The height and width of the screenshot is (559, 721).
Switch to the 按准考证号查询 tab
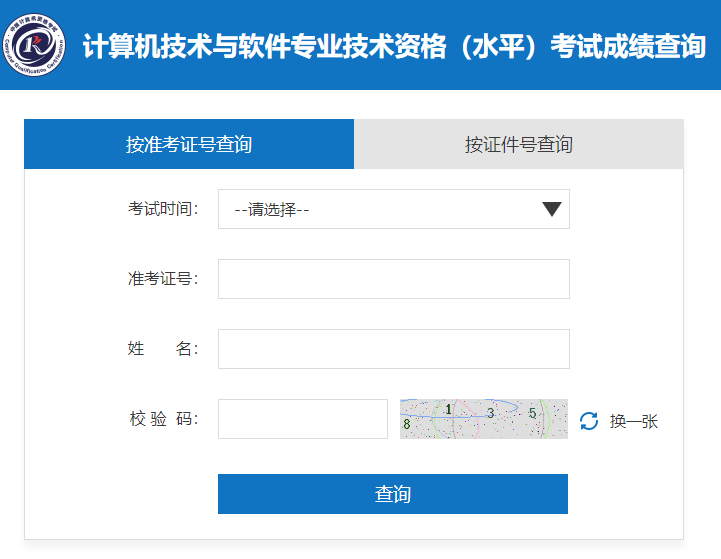pos(189,144)
